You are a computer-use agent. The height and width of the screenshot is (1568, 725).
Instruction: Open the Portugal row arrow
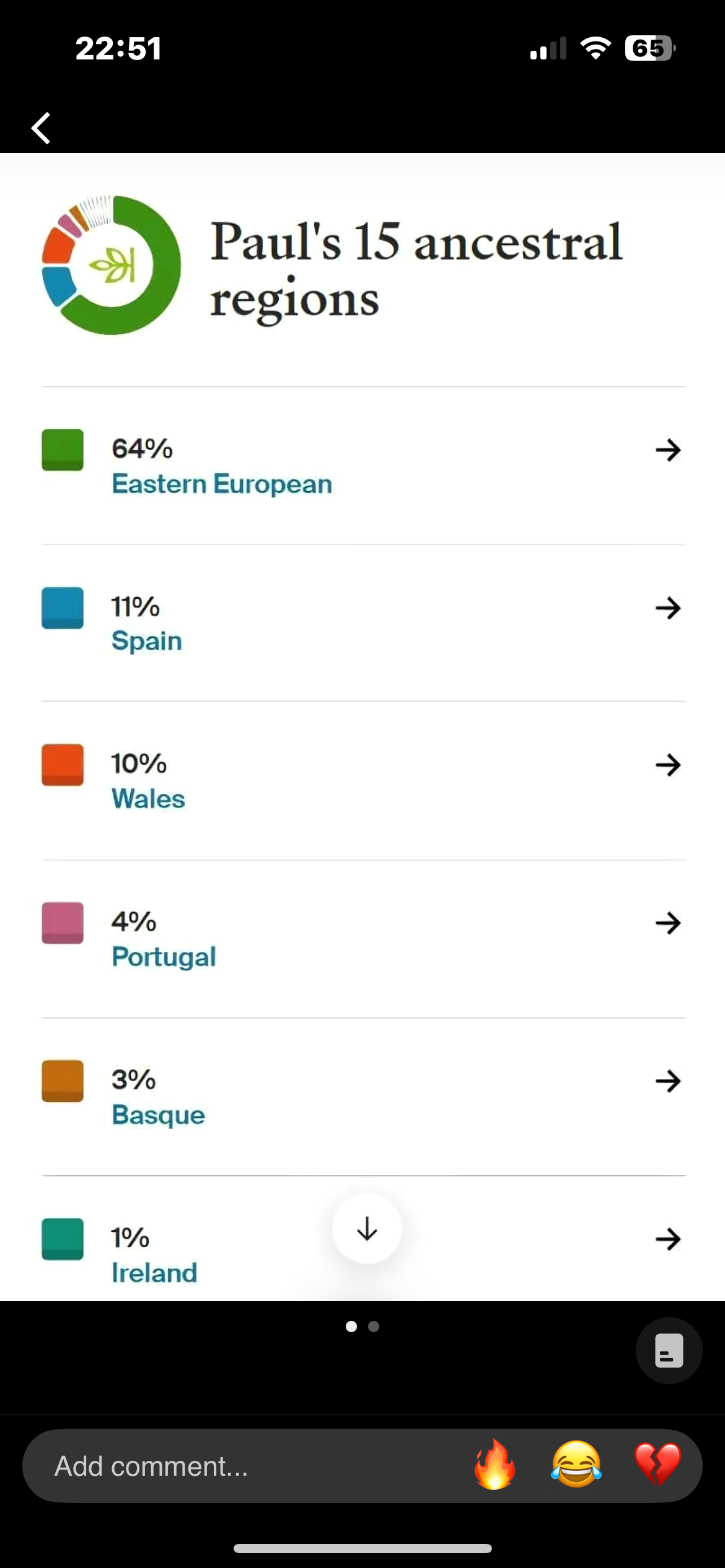coord(669,923)
